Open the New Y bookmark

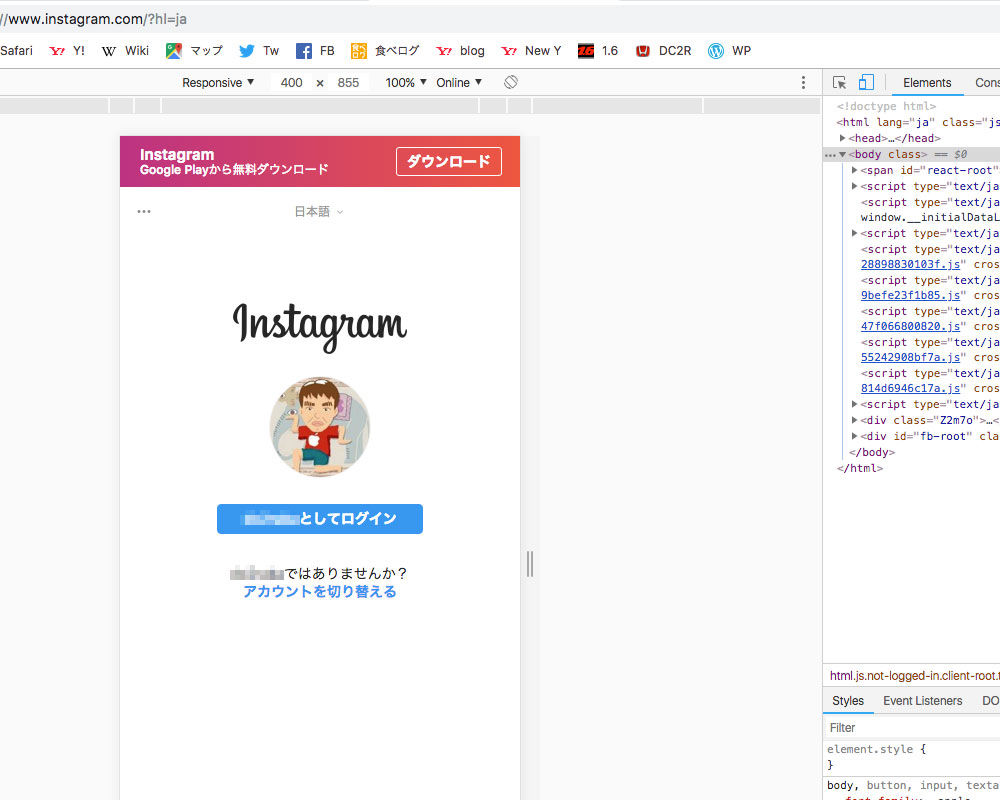click(x=531, y=51)
